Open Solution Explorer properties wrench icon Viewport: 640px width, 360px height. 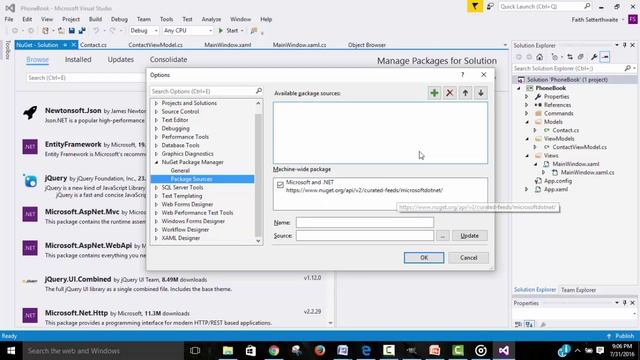coord(594,57)
